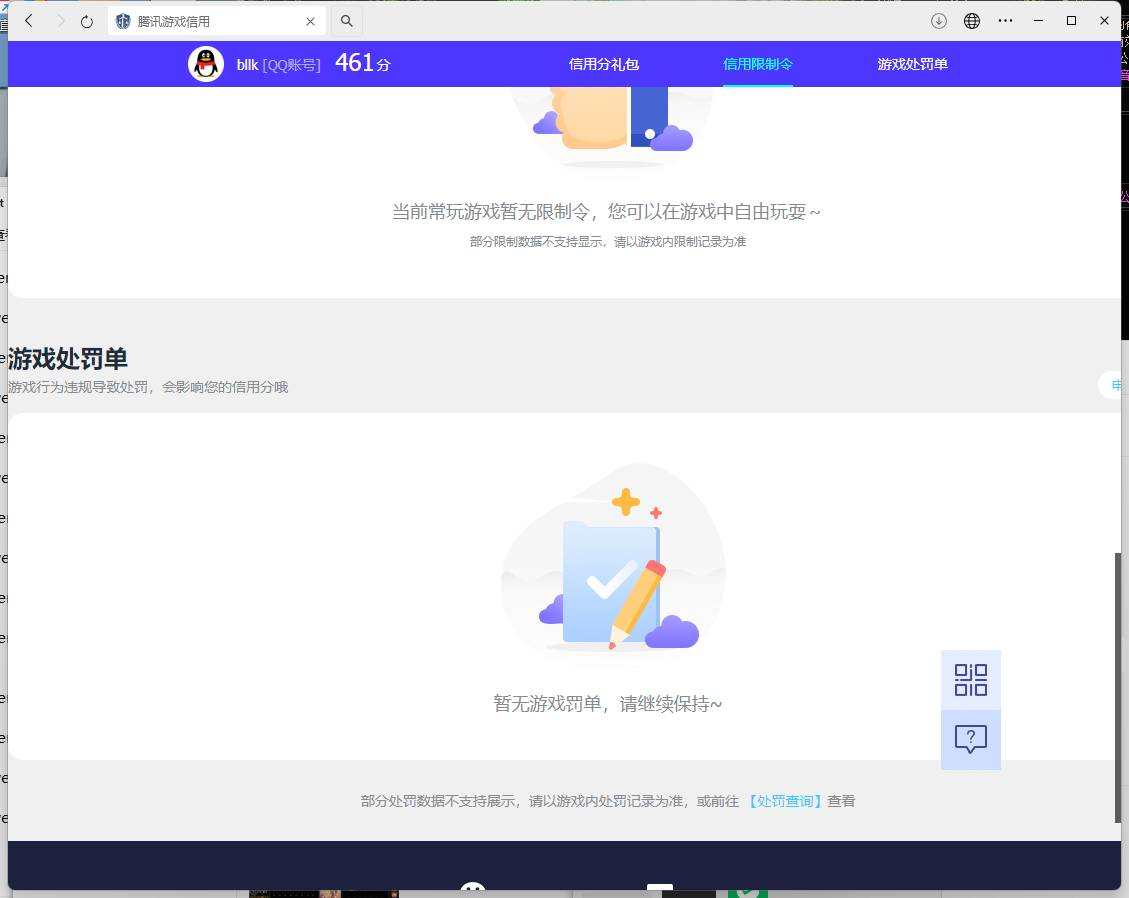Viewport: 1129px width, 898px height.
Task: Click the 461分 credit score
Action: pos(362,63)
